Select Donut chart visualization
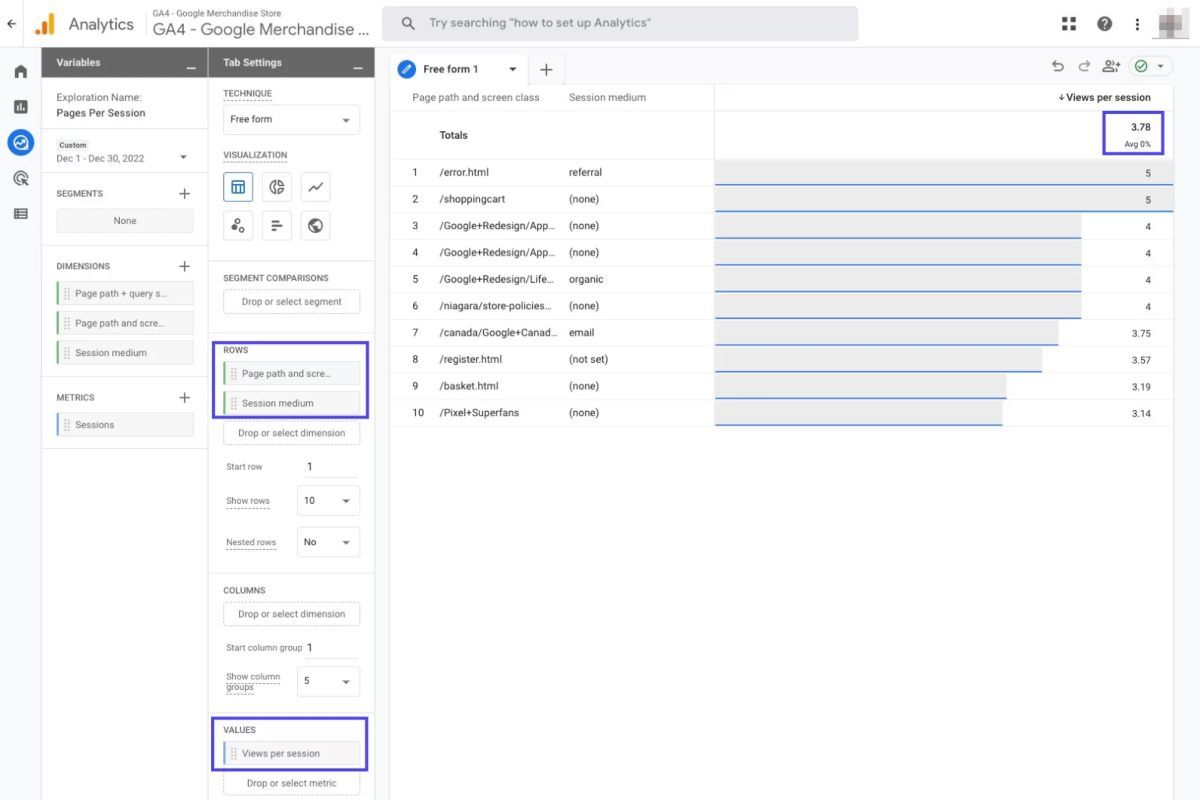1200x800 pixels. coord(277,187)
